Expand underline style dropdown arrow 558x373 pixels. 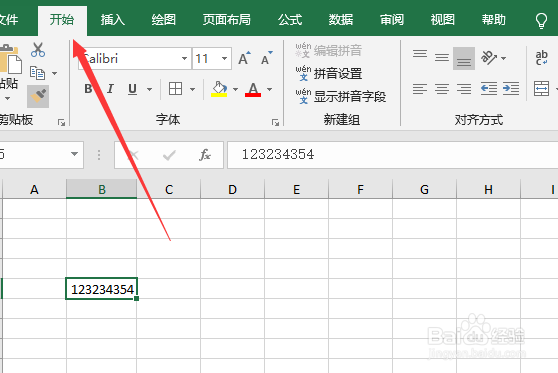click(x=149, y=89)
